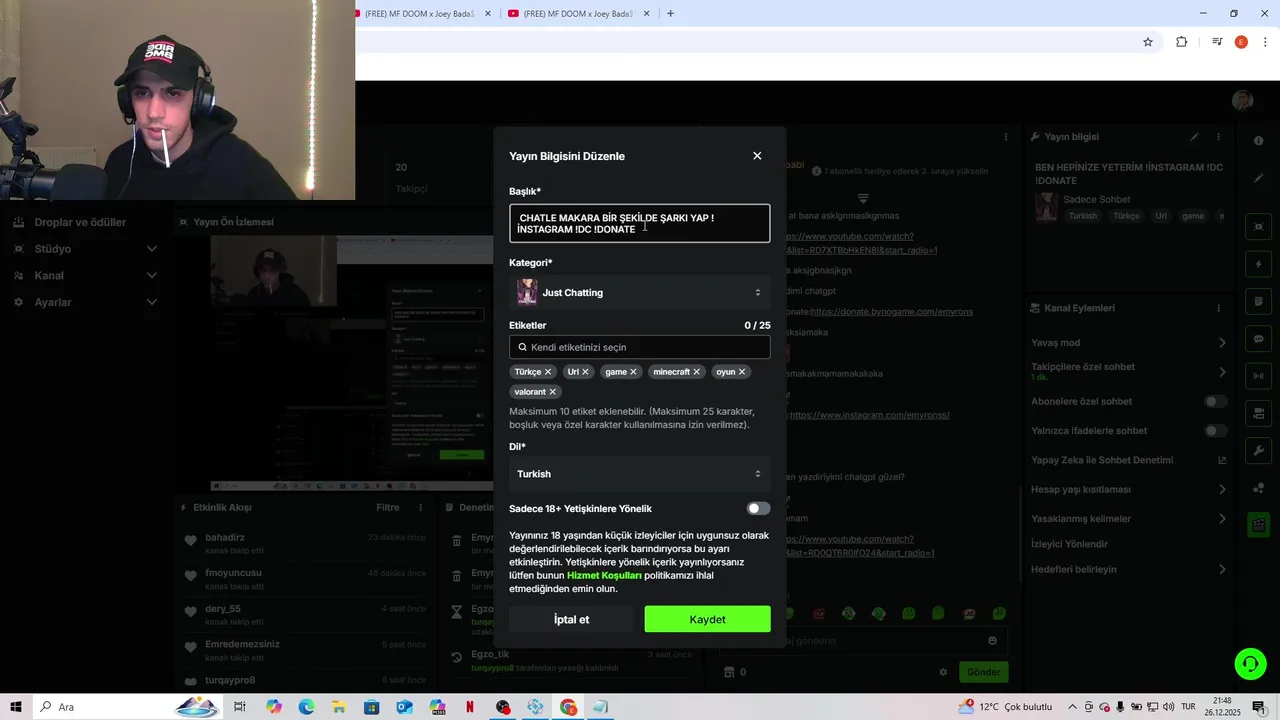
Task: Click into the Başlık title text field
Action: coord(639,223)
